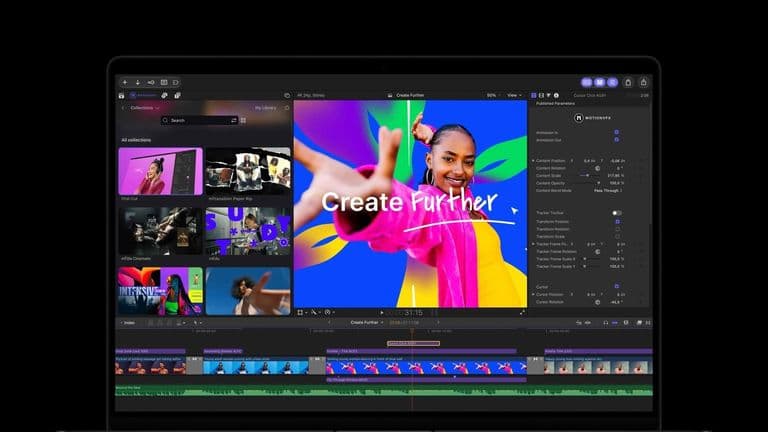Toggle the Transform Rotation checkbox
768x432 pixels.
[617, 229]
